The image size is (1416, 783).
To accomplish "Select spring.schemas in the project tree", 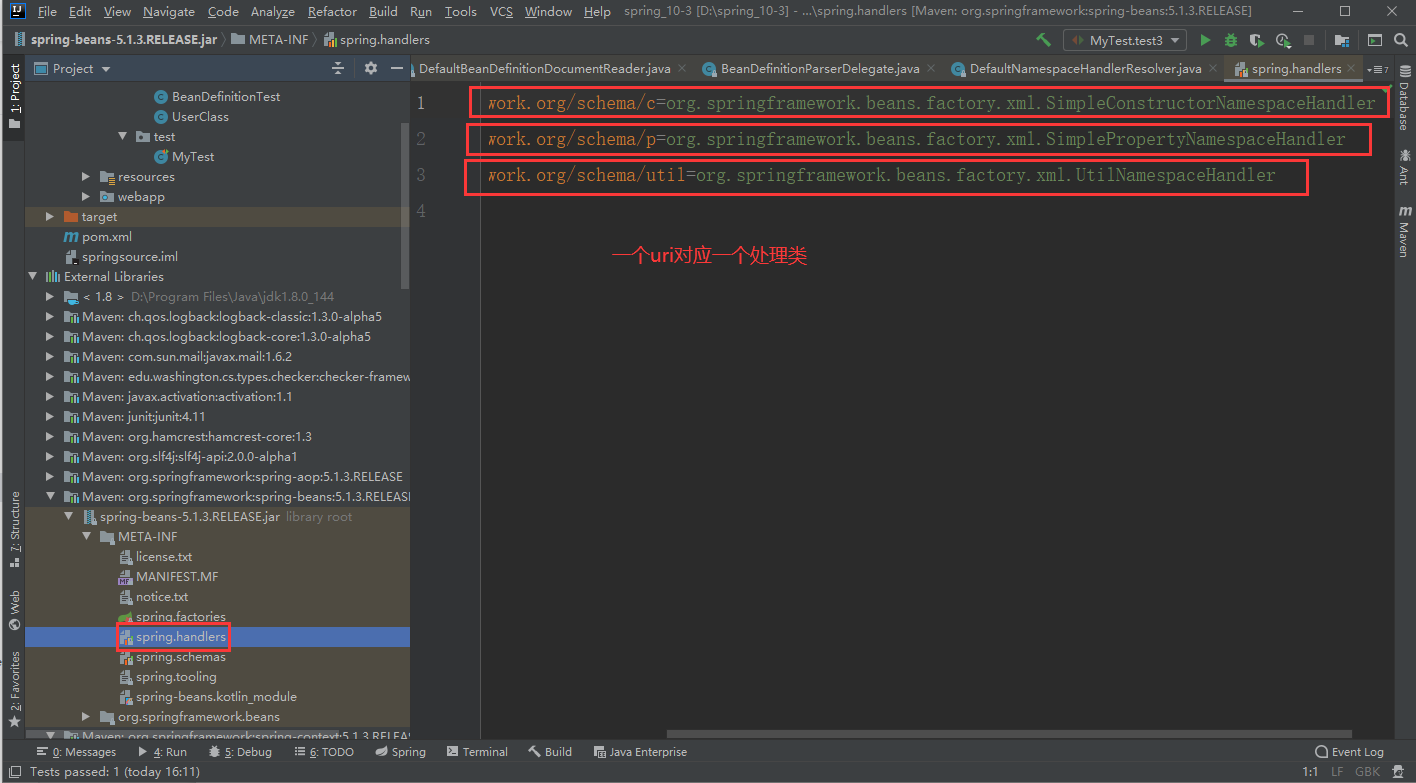I will pyautogui.click(x=181, y=657).
